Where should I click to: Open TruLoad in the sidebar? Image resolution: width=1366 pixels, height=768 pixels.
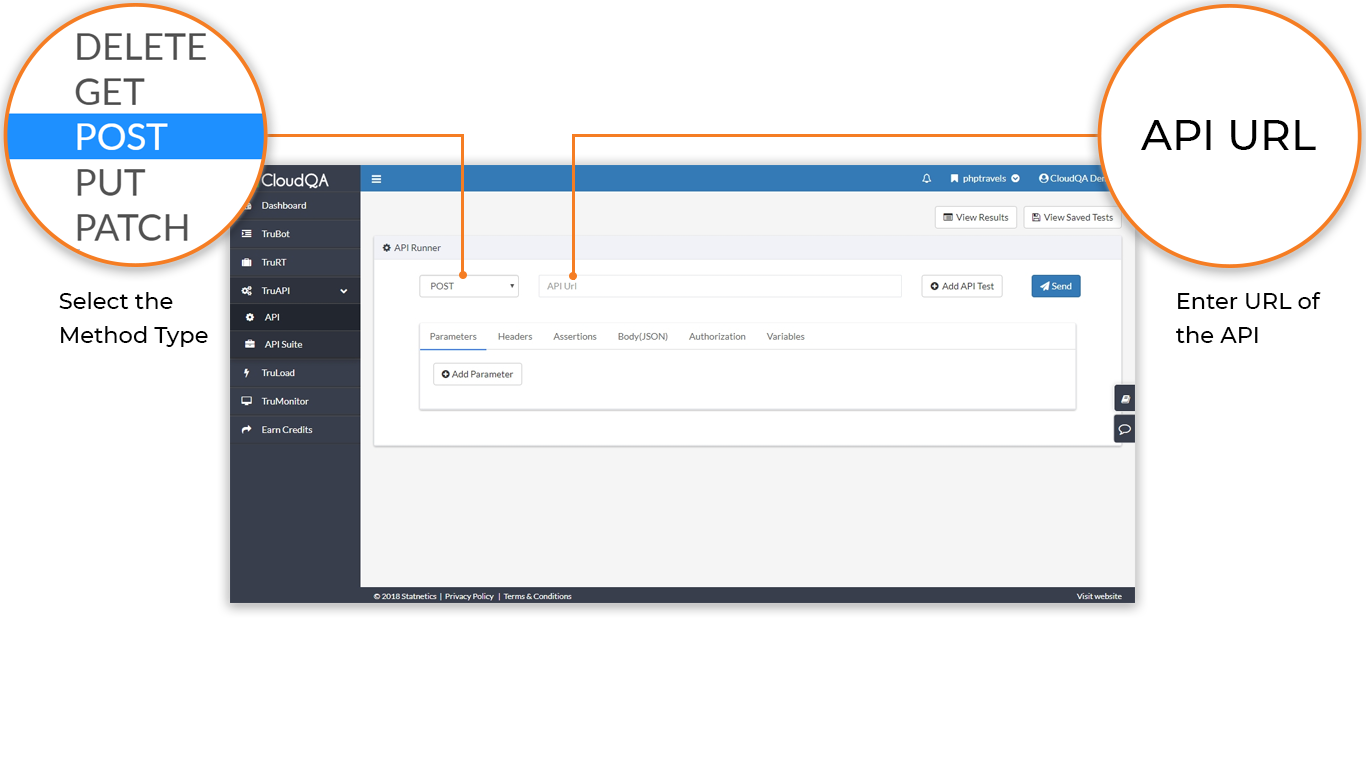coord(295,372)
